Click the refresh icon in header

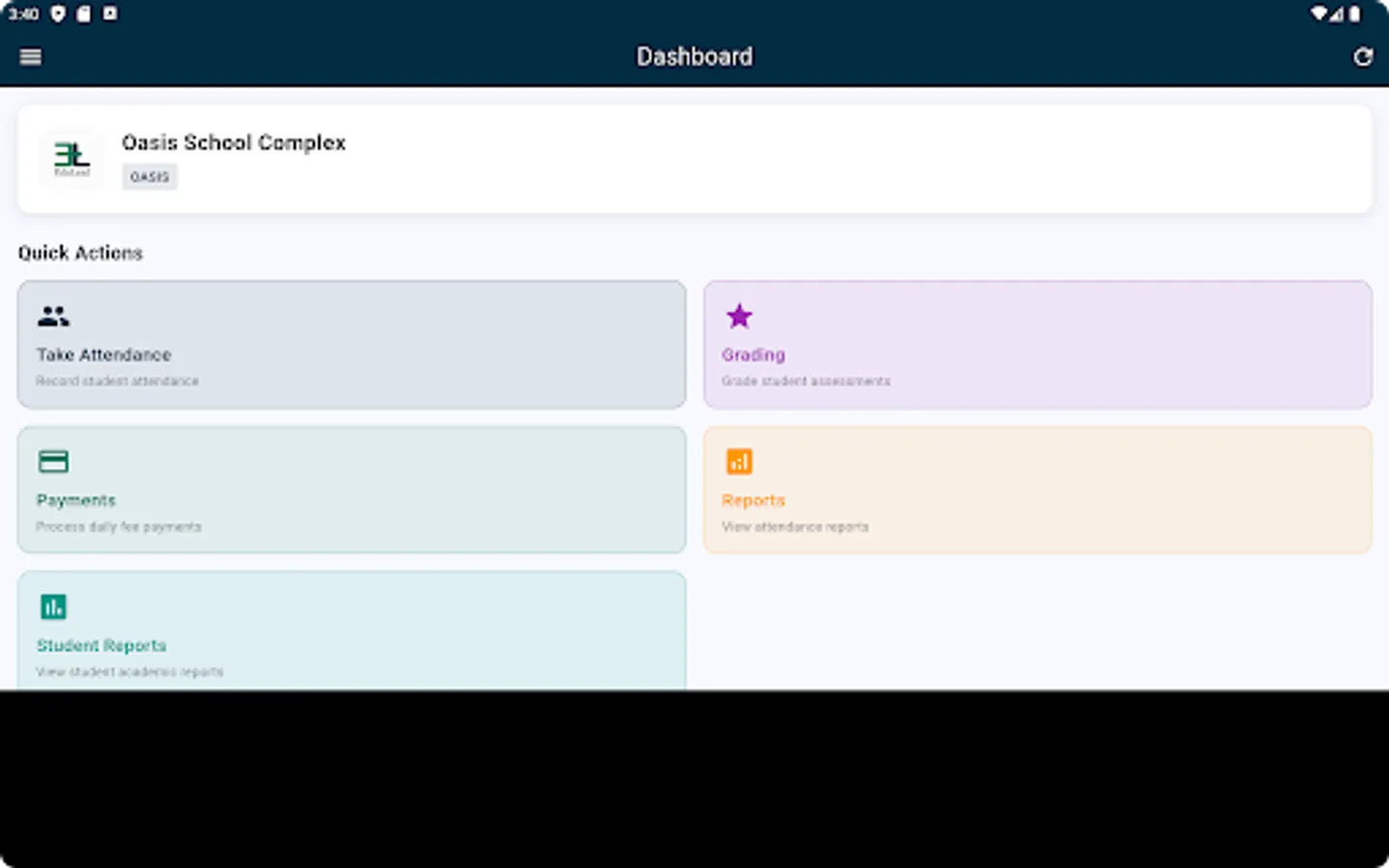coord(1362,57)
